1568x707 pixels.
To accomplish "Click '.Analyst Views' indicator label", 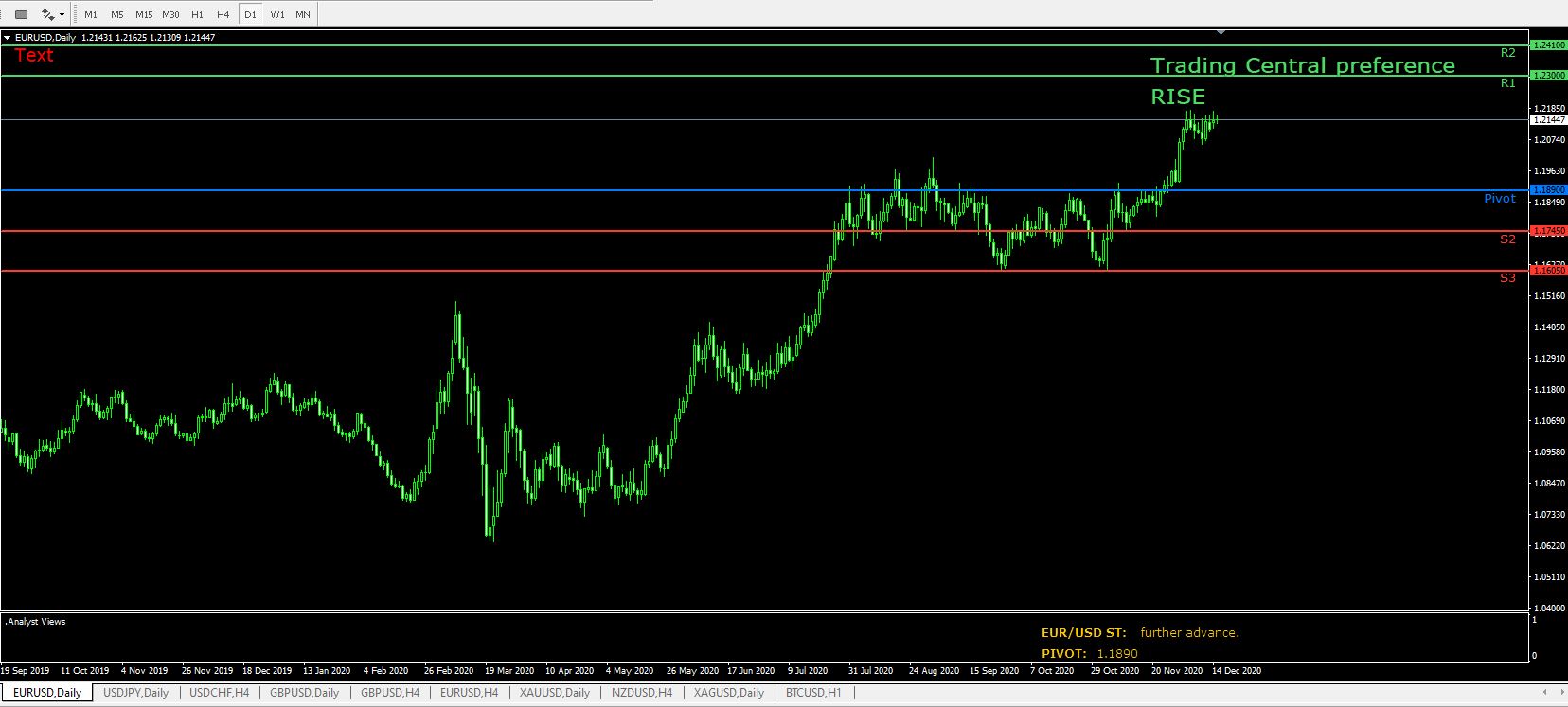I will (36, 622).
